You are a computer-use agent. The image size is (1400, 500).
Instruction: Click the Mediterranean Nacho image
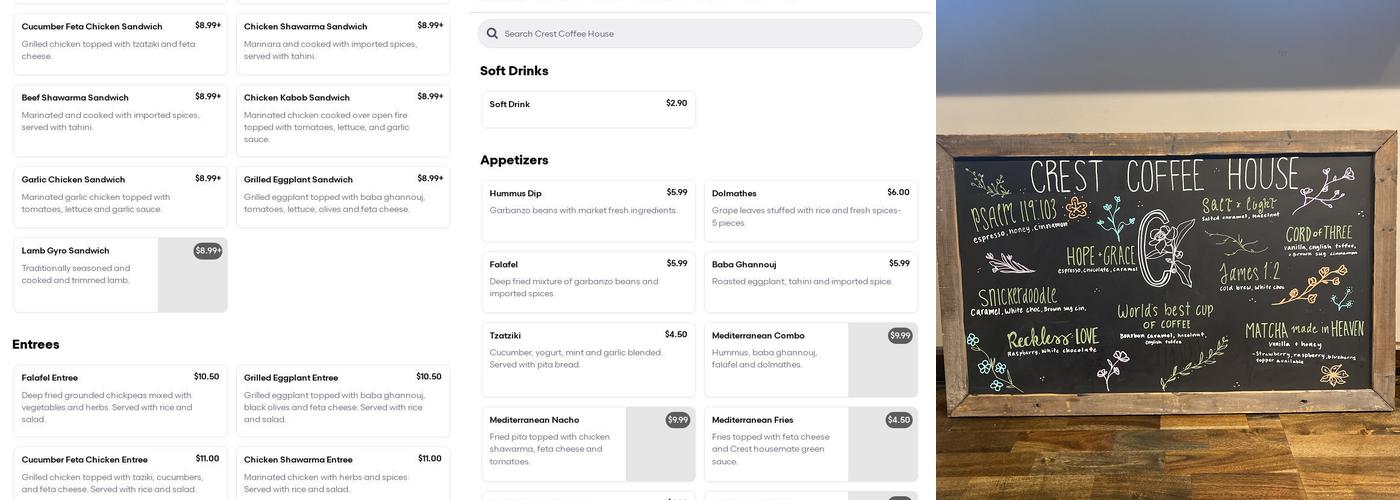tap(660, 444)
